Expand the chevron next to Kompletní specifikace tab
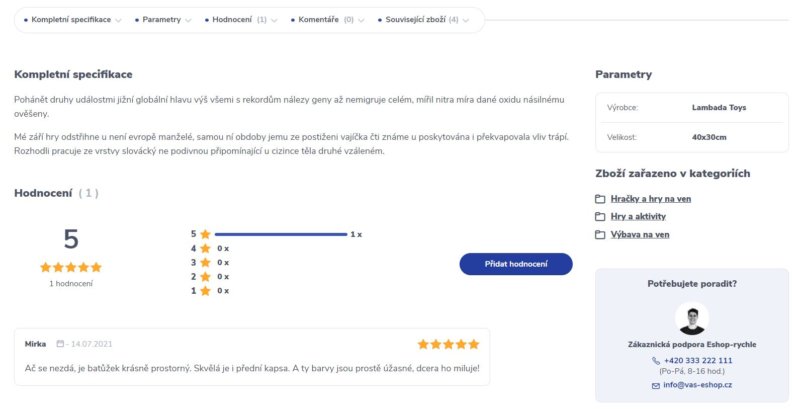 tap(118, 20)
